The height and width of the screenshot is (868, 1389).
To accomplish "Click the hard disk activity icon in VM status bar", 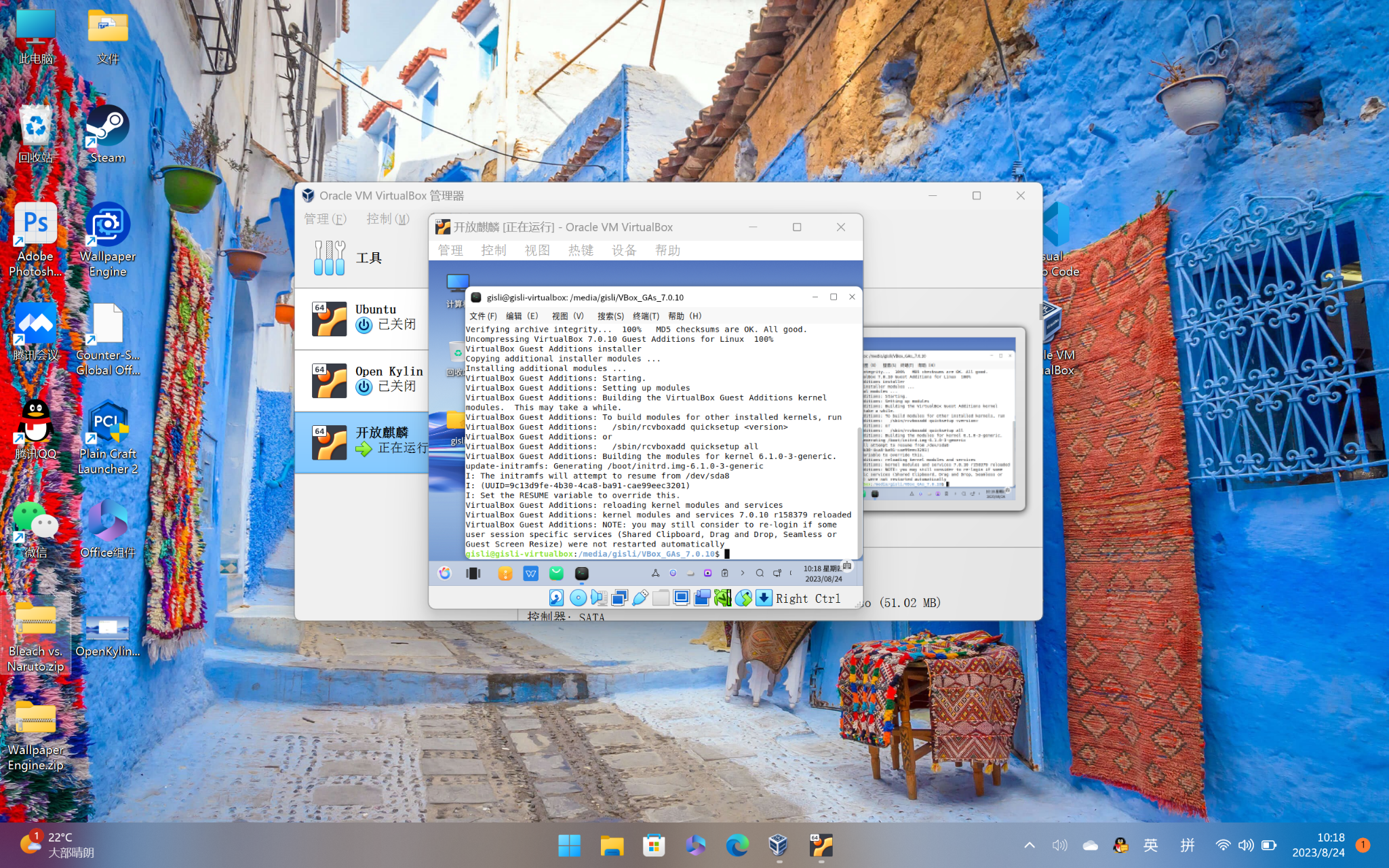I will [x=556, y=597].
